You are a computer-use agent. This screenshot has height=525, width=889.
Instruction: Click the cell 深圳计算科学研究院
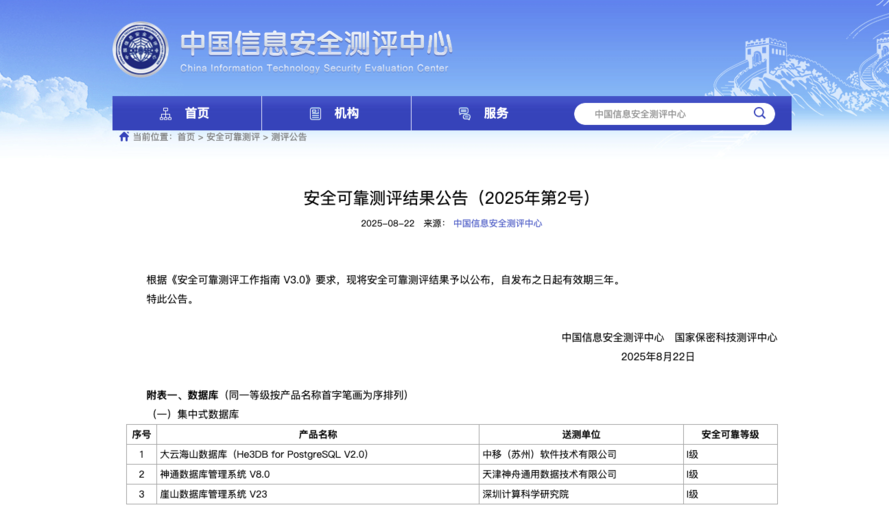pos(581,494)
